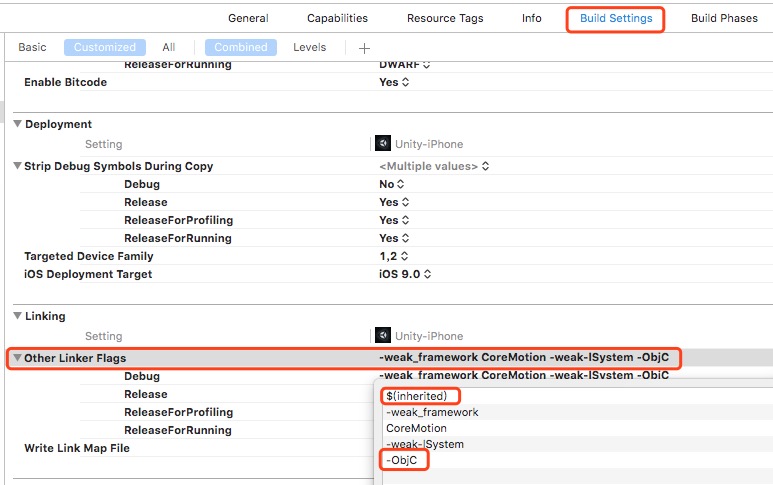Click Unity-iPhone icon in Linking header
The image size is (773, 485).
[x=383, y=335]
